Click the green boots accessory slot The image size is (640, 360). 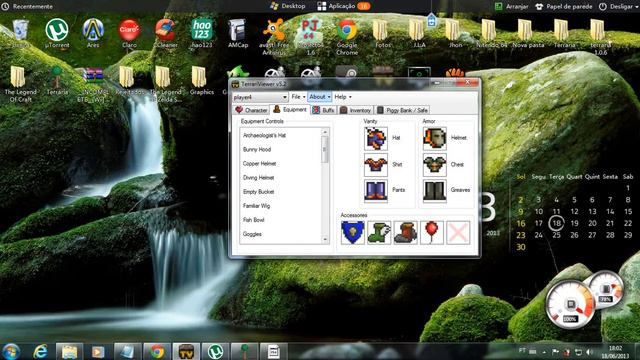[x=379, y=233]
